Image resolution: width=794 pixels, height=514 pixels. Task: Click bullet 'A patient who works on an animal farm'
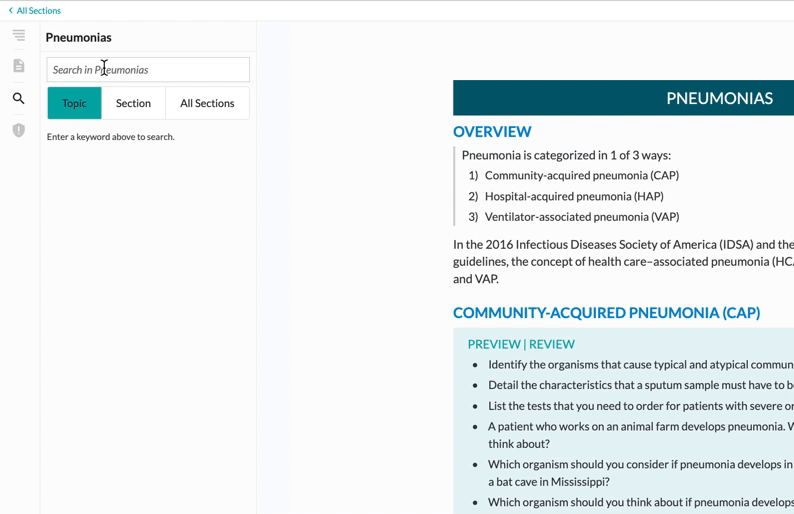641,435
